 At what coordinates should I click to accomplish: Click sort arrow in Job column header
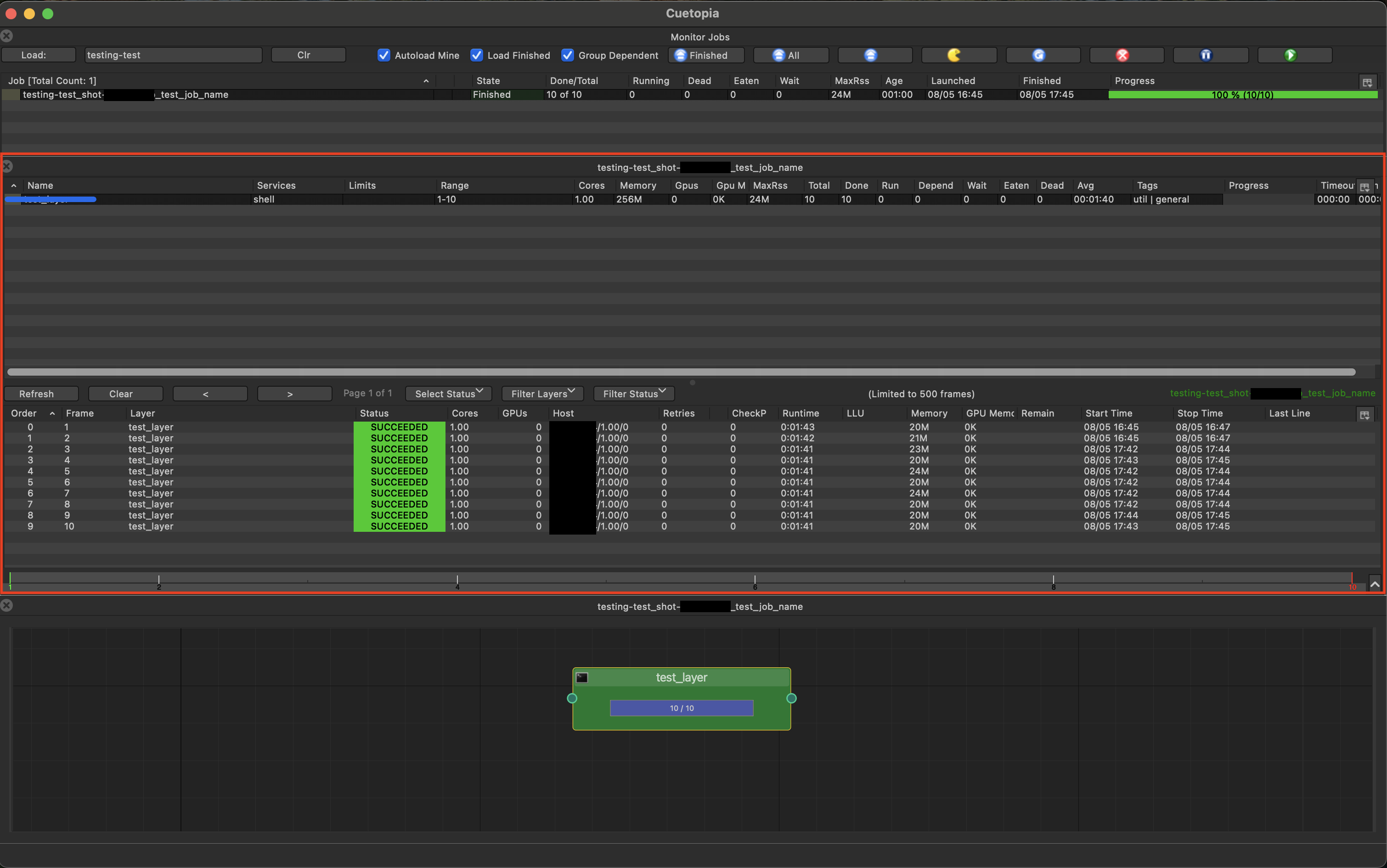click(426, 81)
